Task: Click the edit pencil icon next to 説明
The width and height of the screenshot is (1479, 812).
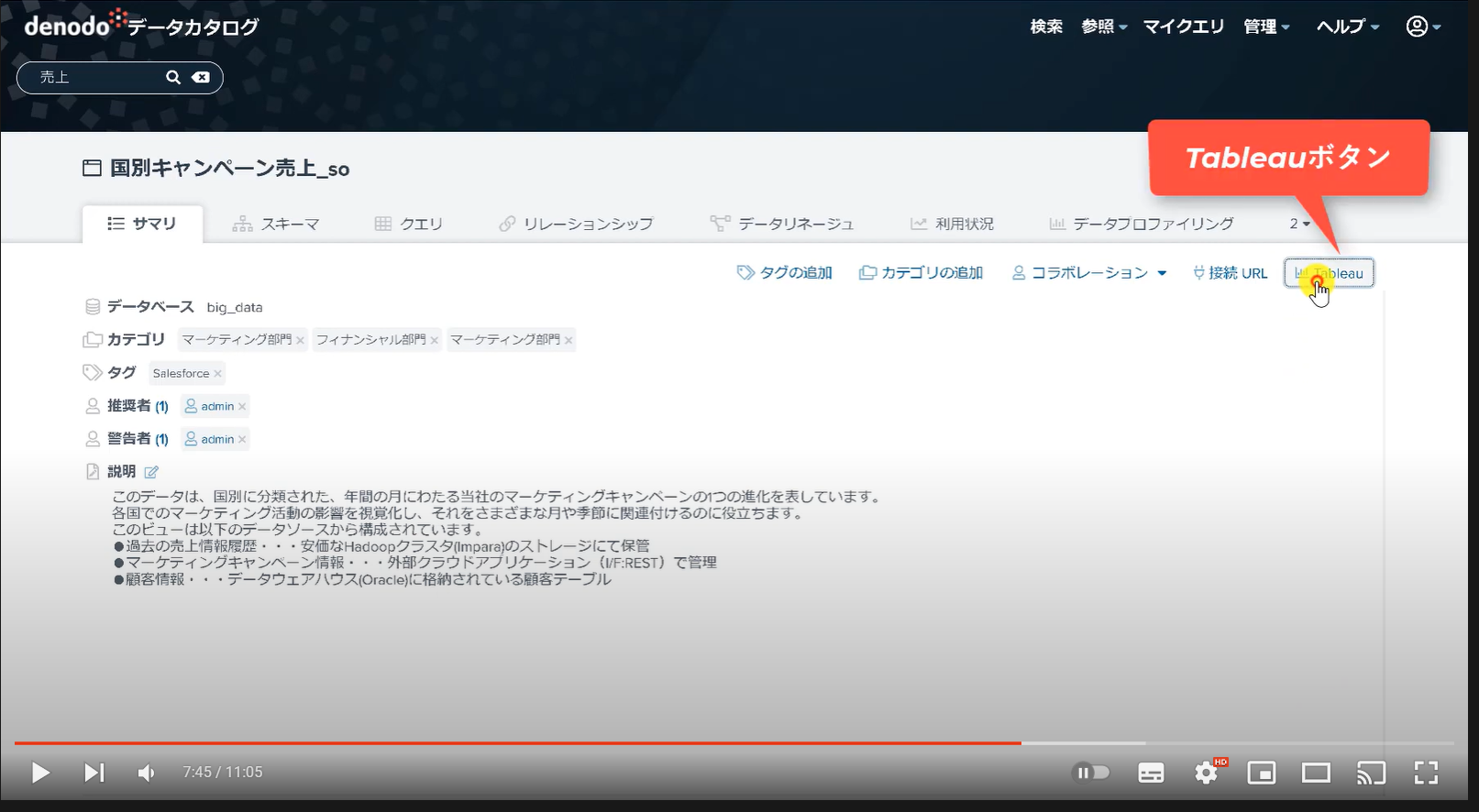Action: (151, 472)
